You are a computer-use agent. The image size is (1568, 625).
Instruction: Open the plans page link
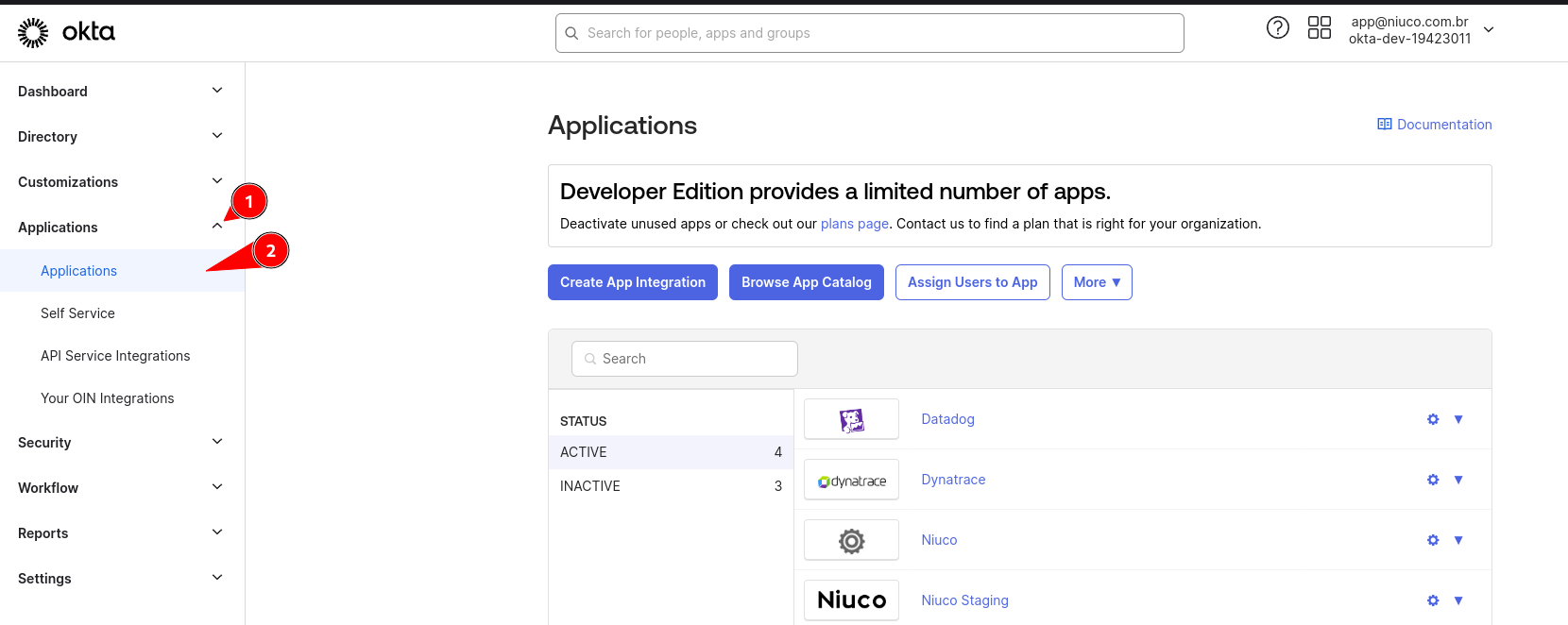click(855, 224)
